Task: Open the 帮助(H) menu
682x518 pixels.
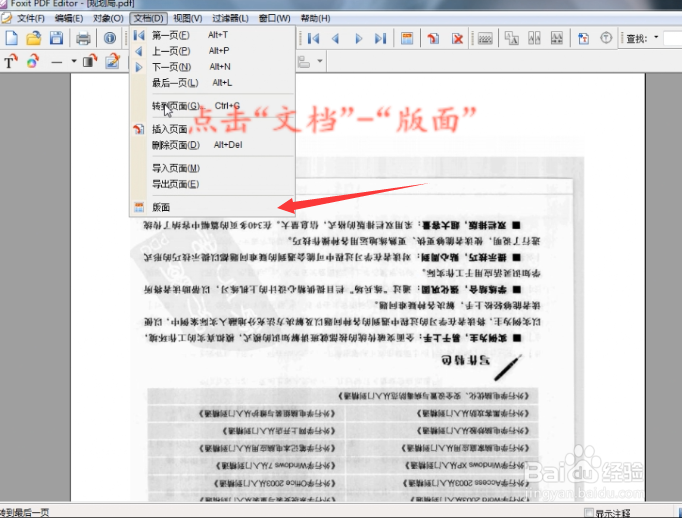Action: pyautogui.click(x=315, y=18)
